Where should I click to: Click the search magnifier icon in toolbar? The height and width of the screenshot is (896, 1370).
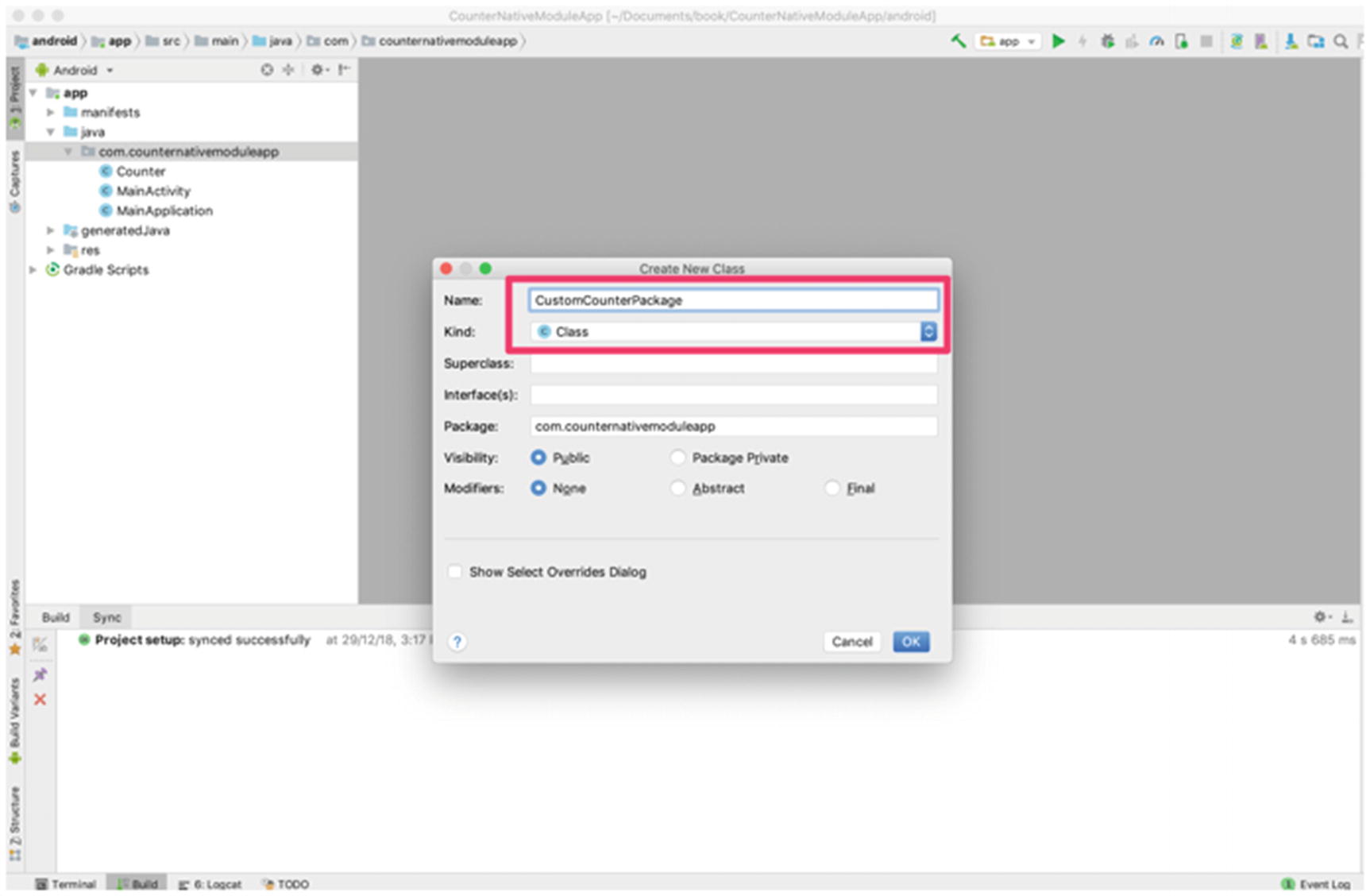(x=1341, y=41)
